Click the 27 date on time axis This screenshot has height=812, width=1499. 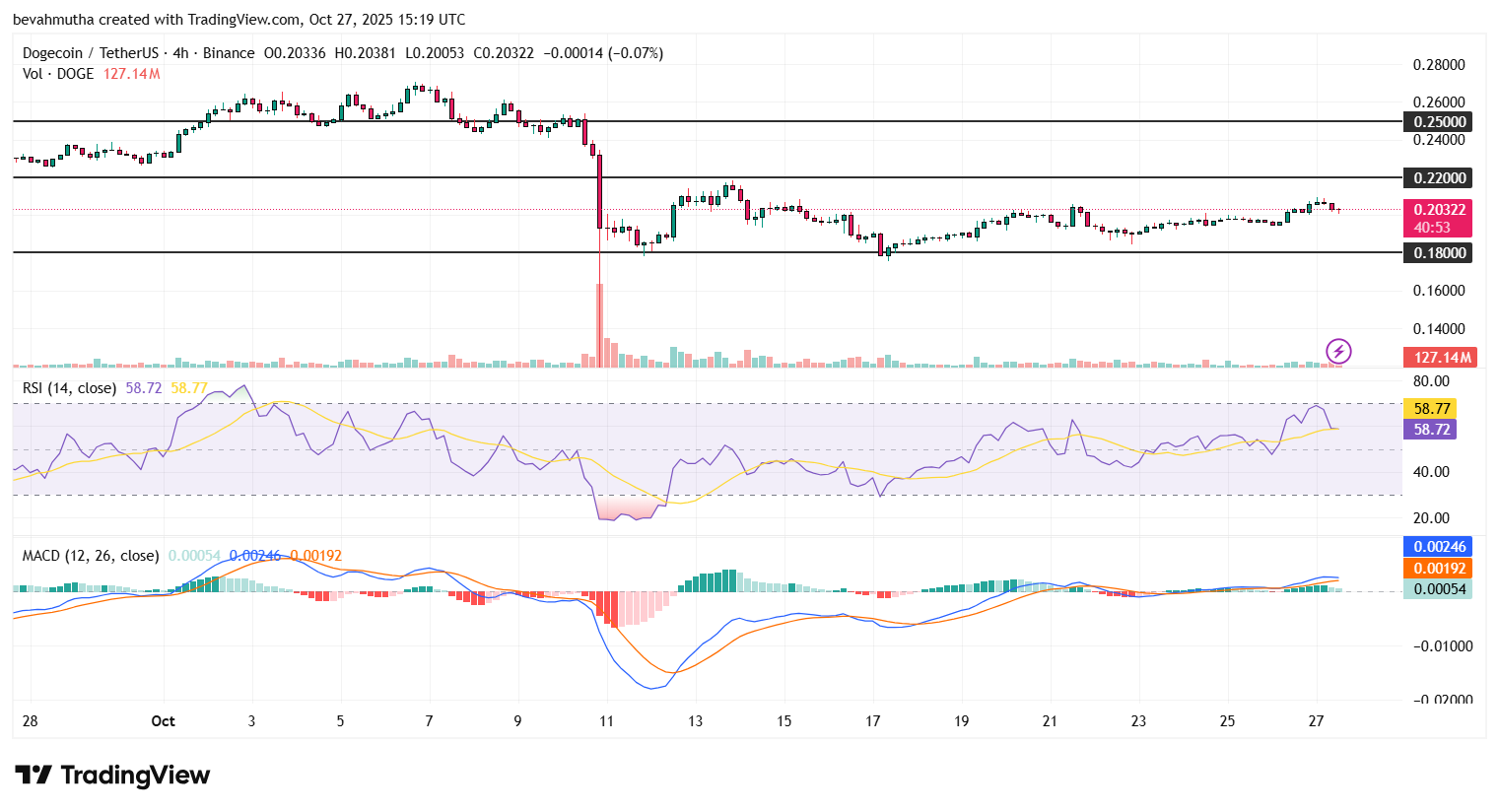point(1316,721)
